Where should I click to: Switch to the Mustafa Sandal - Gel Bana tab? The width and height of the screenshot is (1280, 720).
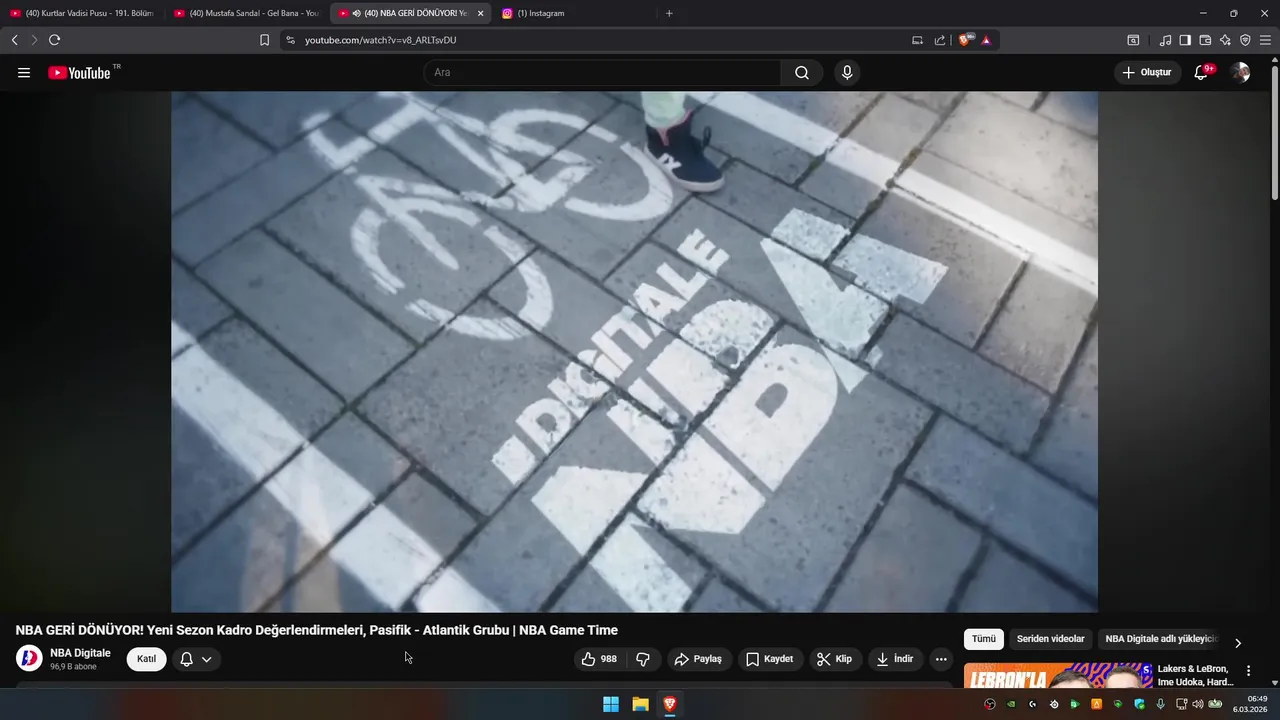tap(246, 13)
